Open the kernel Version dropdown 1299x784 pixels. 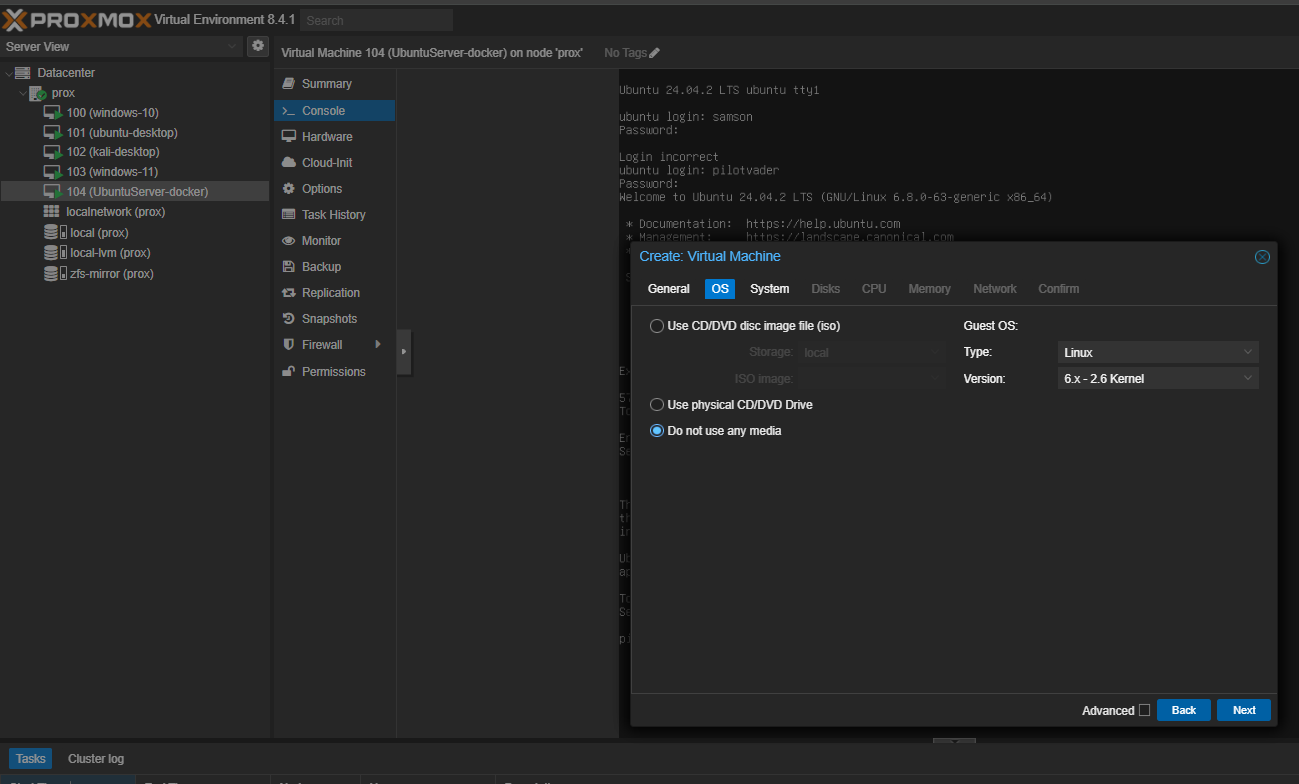click(x=1157, y=379)
